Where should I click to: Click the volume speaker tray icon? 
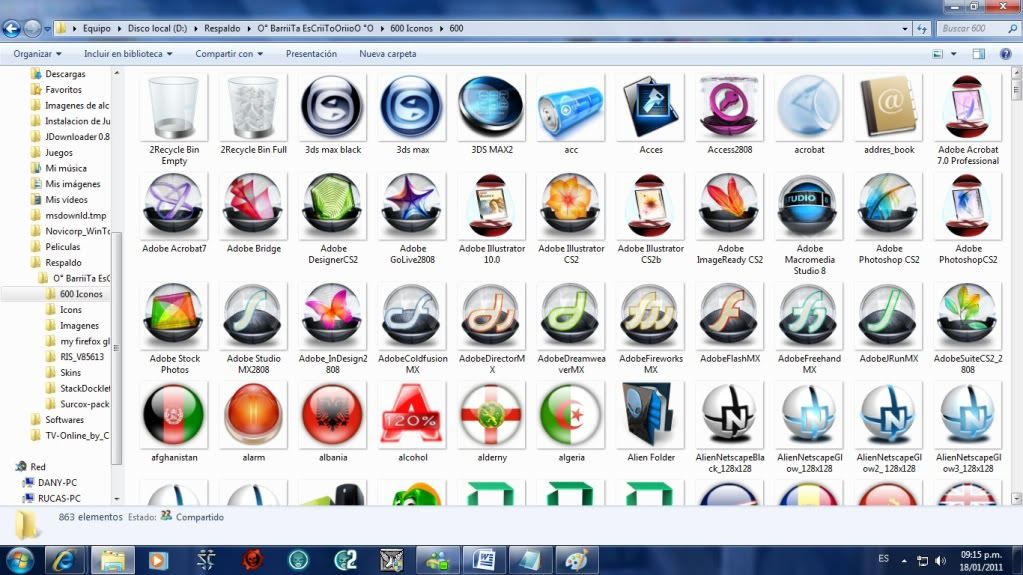click(x=940, y=561)
